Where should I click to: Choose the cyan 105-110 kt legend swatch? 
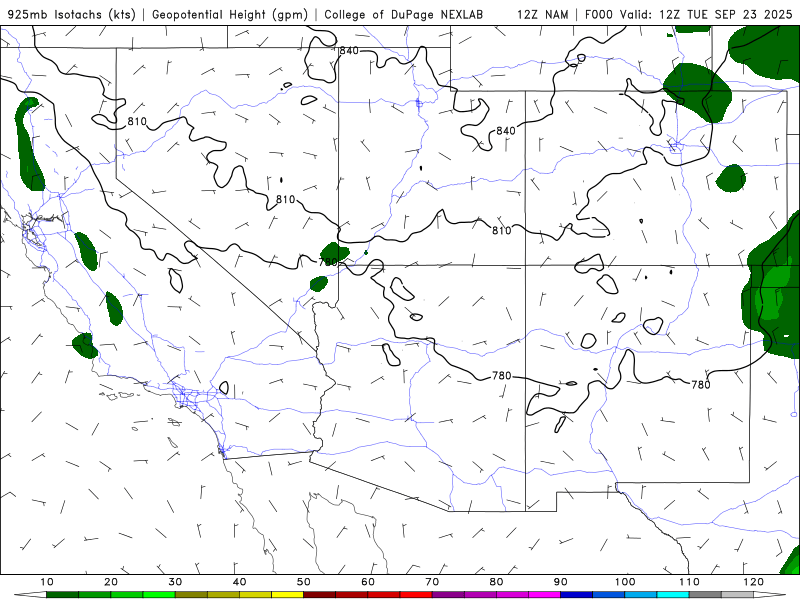click(673, 595)
